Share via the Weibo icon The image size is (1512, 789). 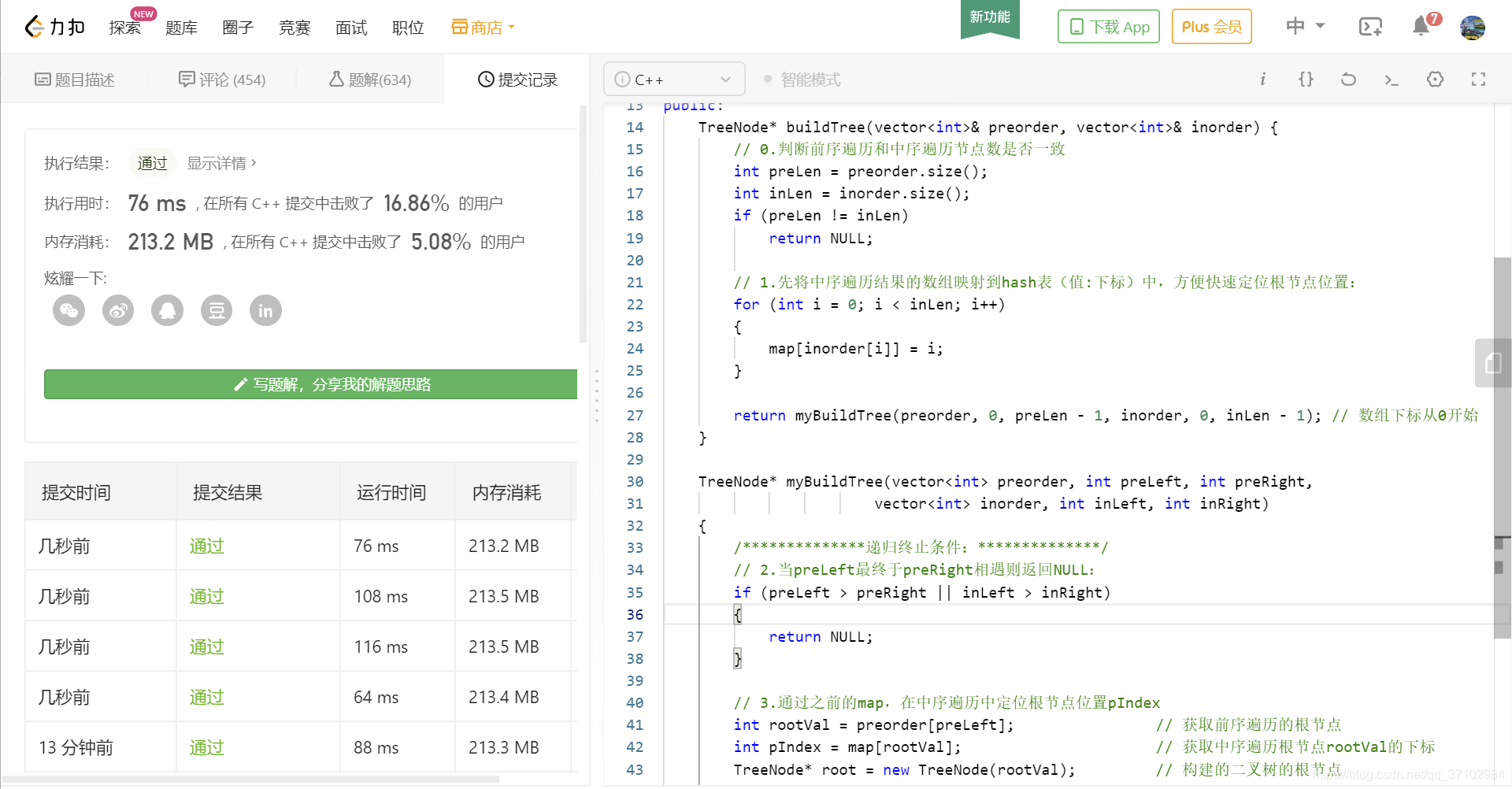coord(118,310)
